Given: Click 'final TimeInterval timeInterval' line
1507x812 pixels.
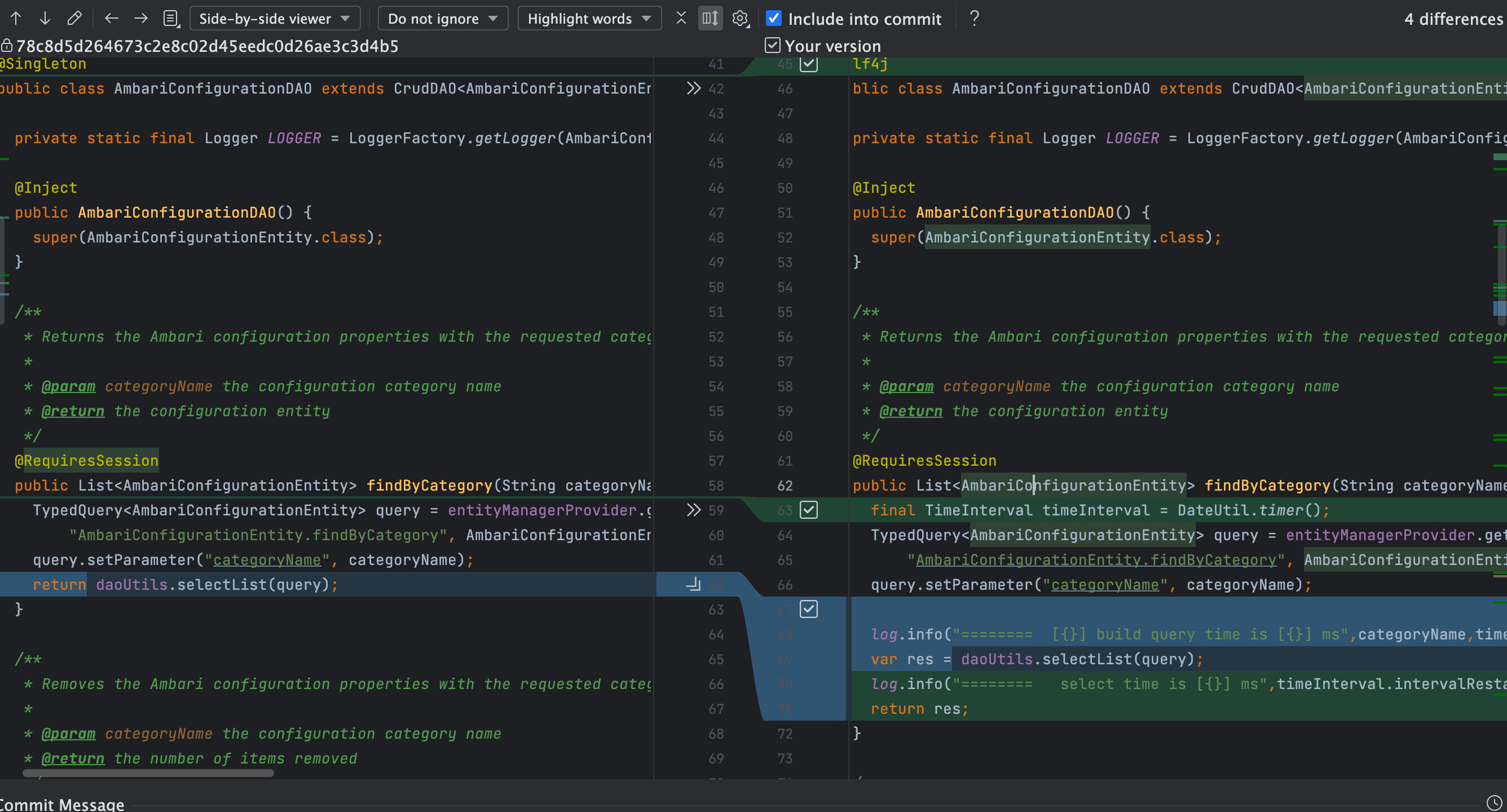Looking at the screenshot, I should pyautogui.click(x=1100, y=510).
